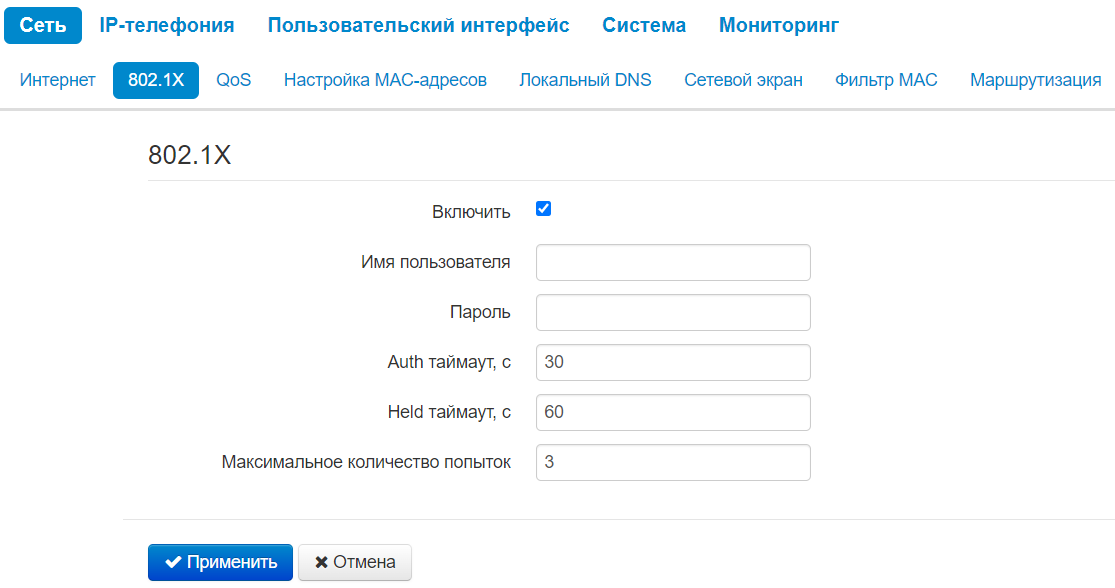Click Максимальное количество попыток field
Image resolution: width=1115 pixels, height=588 pixels.
pos(673,462)
